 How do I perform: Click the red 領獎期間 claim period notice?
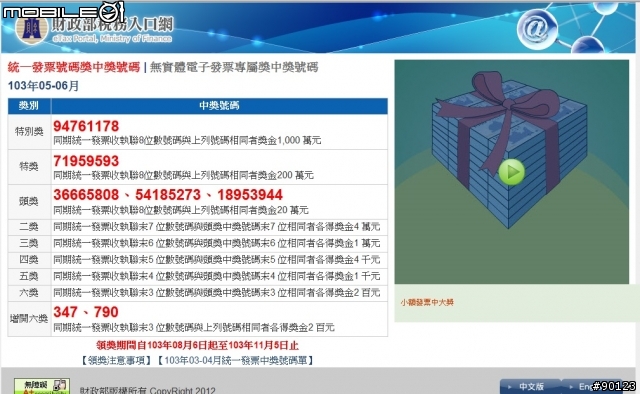pos(198,345)
